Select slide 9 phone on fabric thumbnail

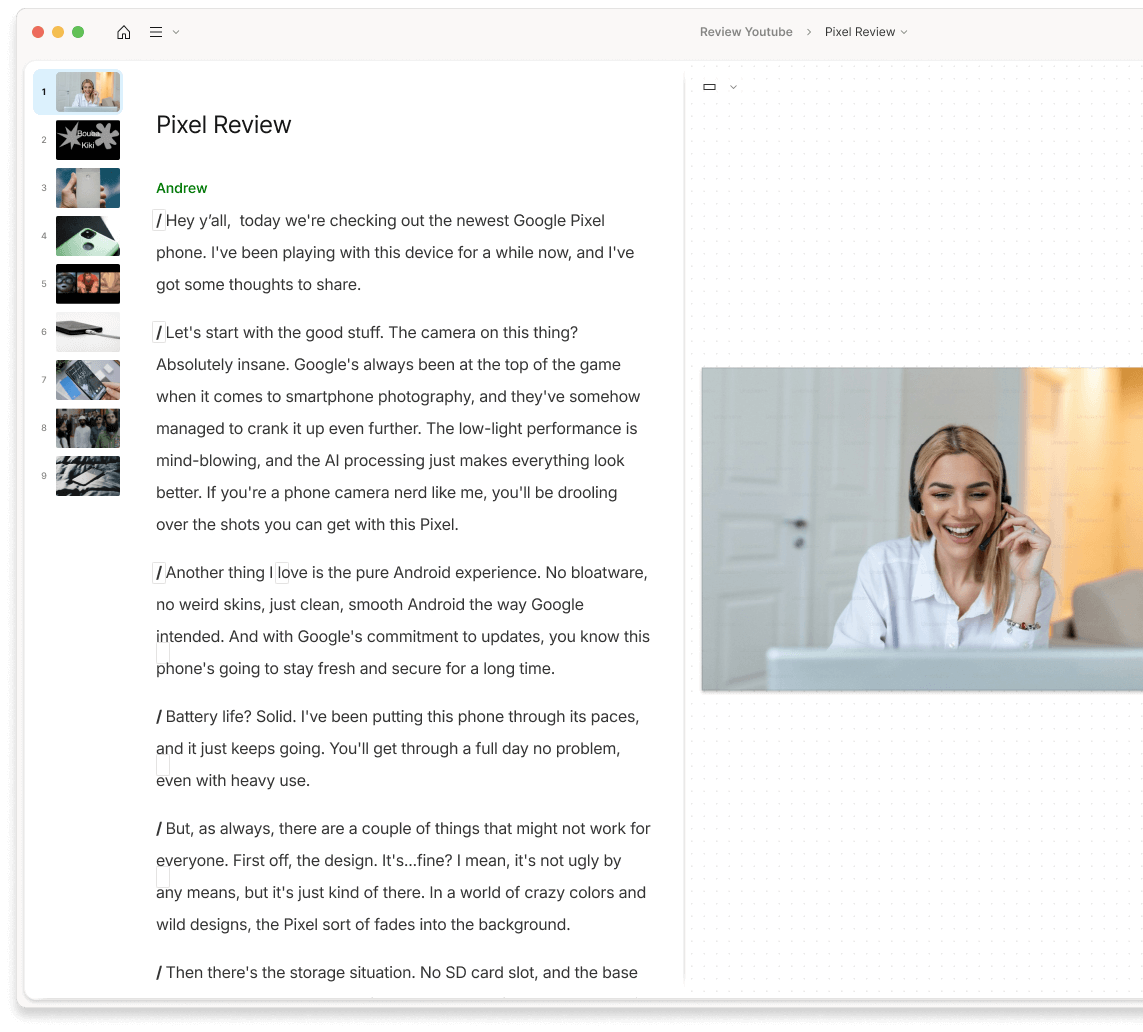click(x=88, y=477)
